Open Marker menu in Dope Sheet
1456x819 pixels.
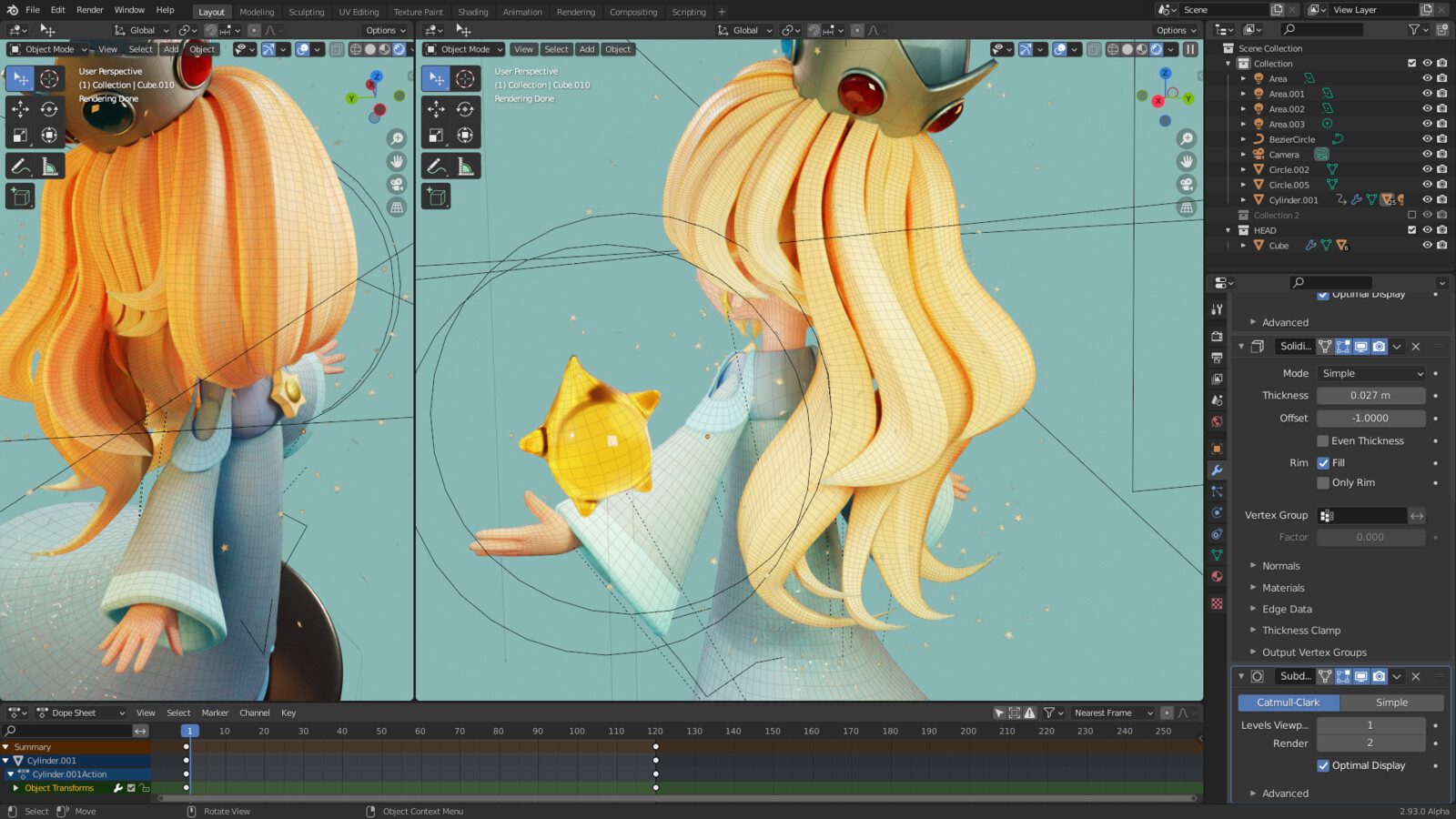[x=215, y=713]
